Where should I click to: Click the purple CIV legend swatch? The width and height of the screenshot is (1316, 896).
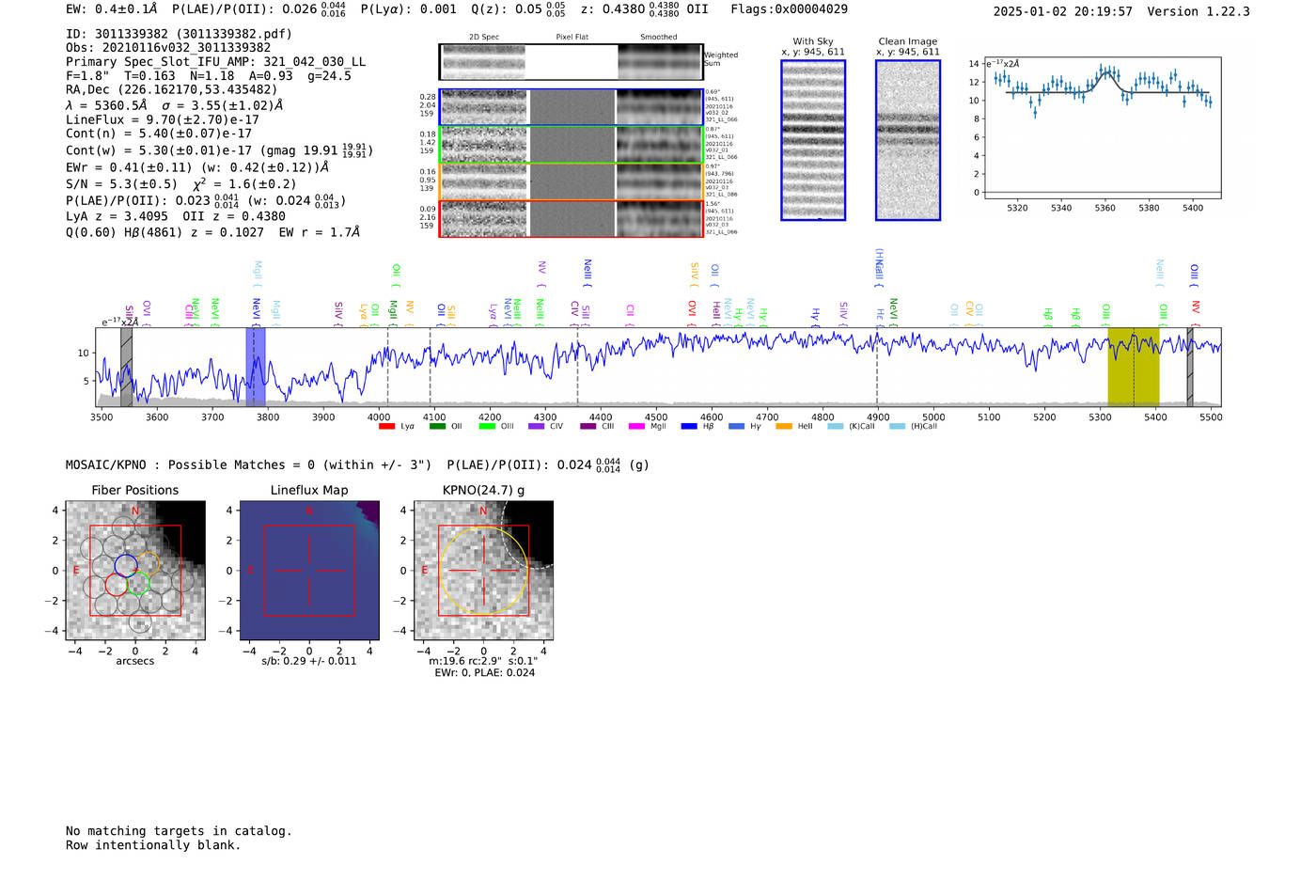(x=537, y=427)
